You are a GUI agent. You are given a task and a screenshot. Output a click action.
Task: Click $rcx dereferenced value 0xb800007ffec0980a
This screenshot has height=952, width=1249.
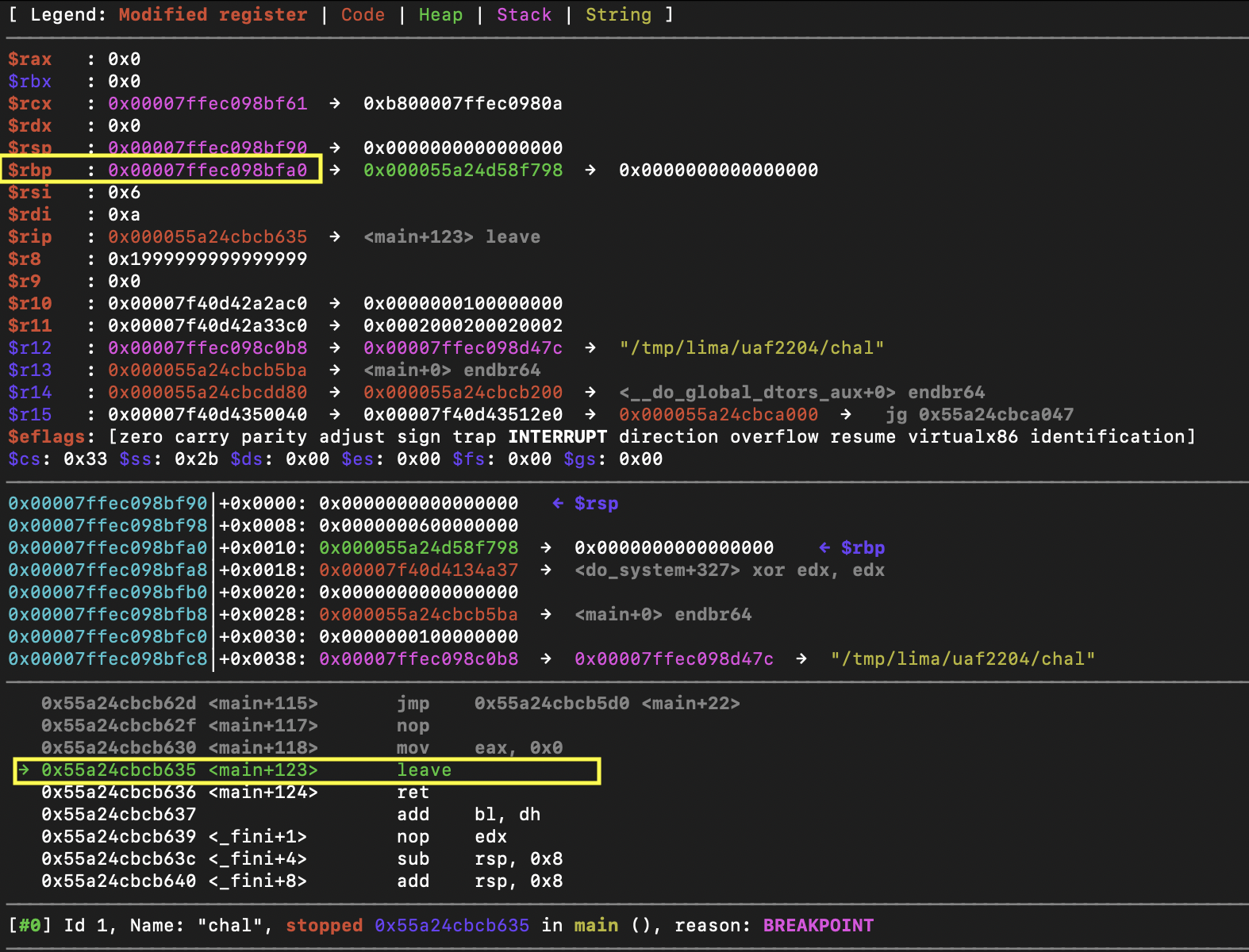pos(463,104)
